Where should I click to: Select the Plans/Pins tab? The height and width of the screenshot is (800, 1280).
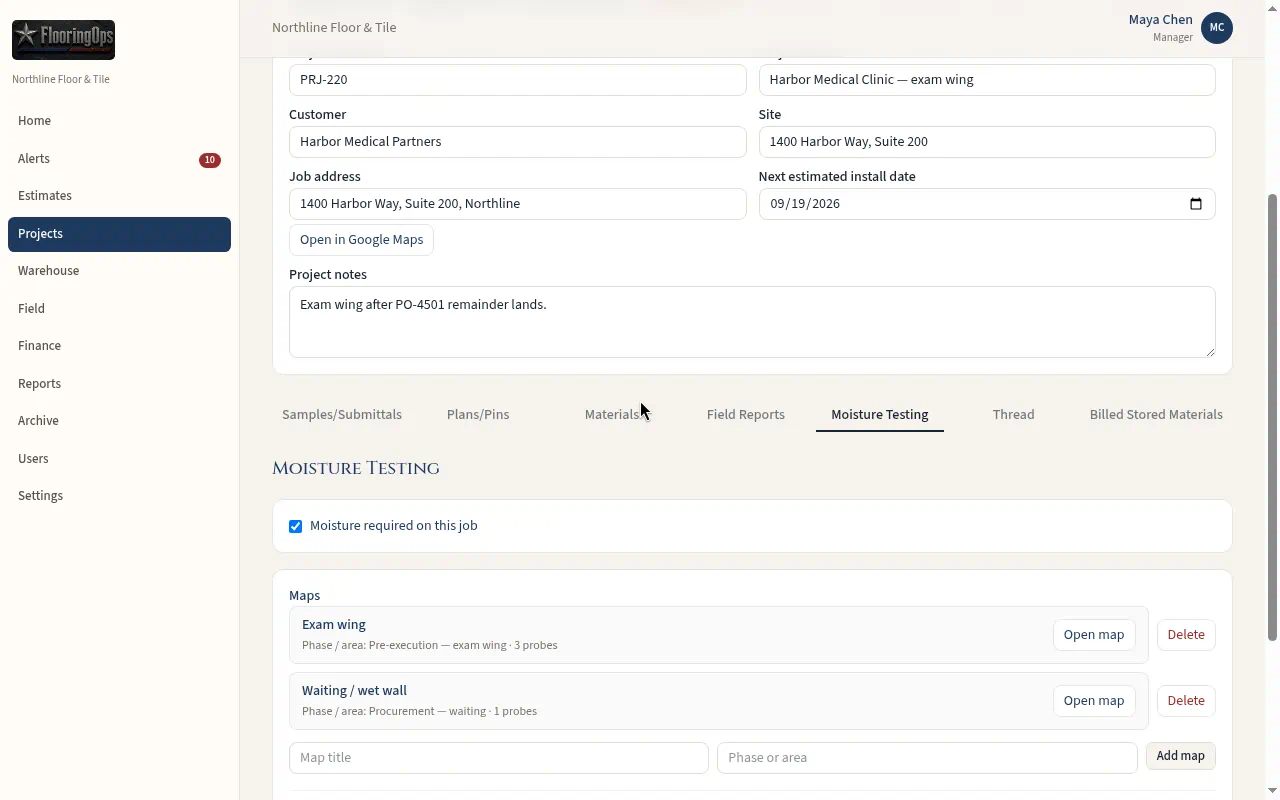point(478,414)
